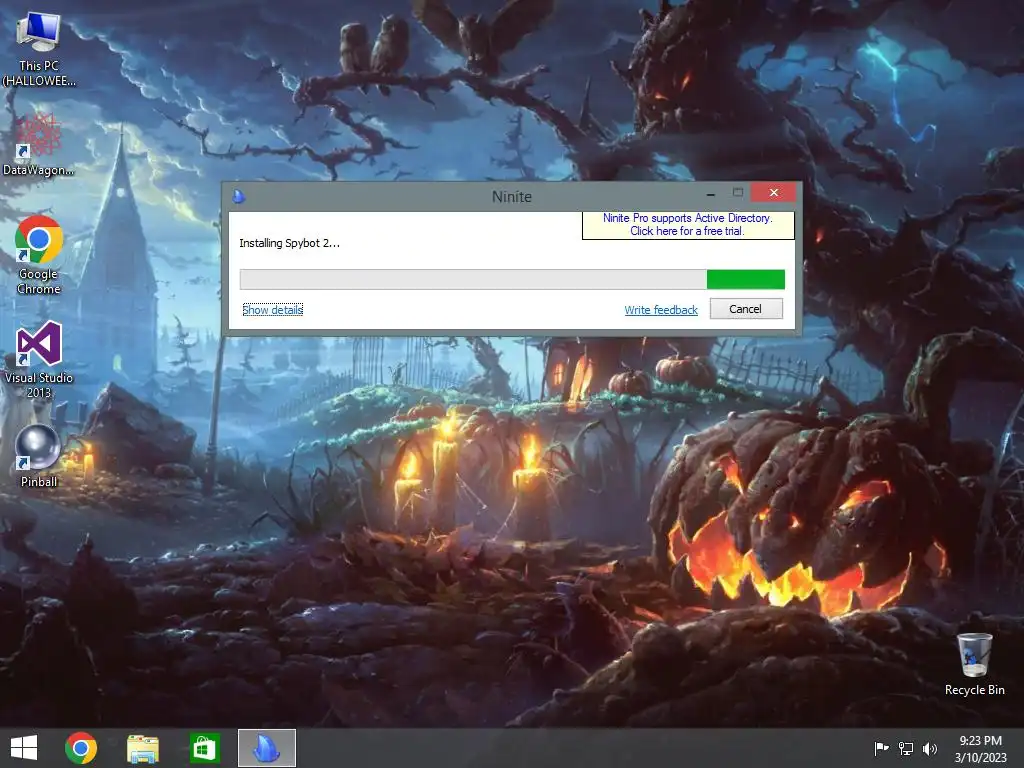Click the Ninite taskbar button
Screen dimensions: 1024x768
[266, 748]
